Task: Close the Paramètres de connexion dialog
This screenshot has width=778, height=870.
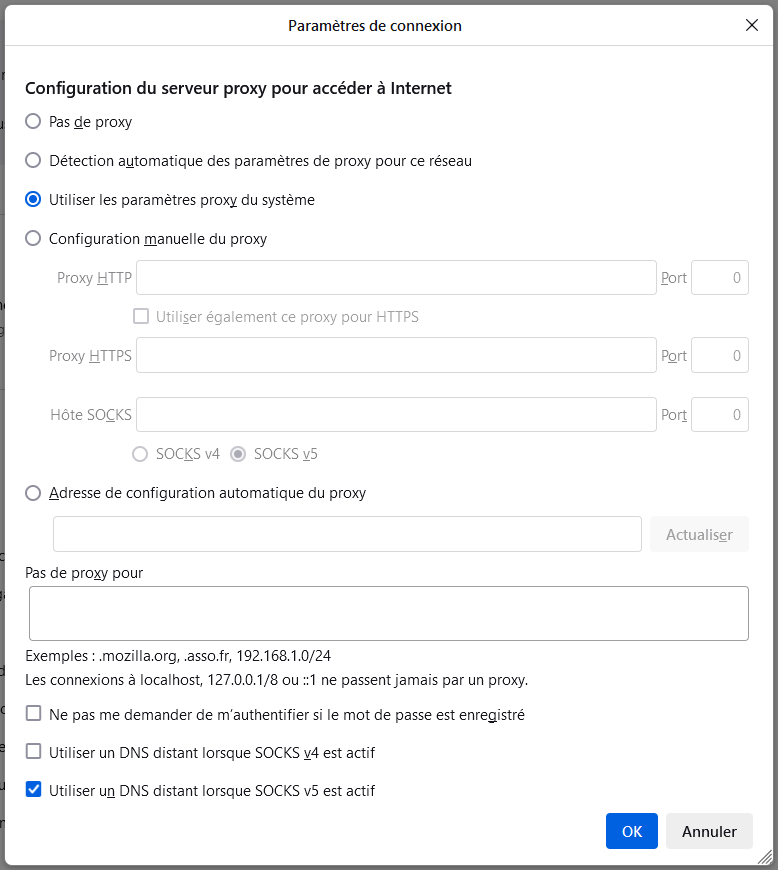Action: pos(751,26)
